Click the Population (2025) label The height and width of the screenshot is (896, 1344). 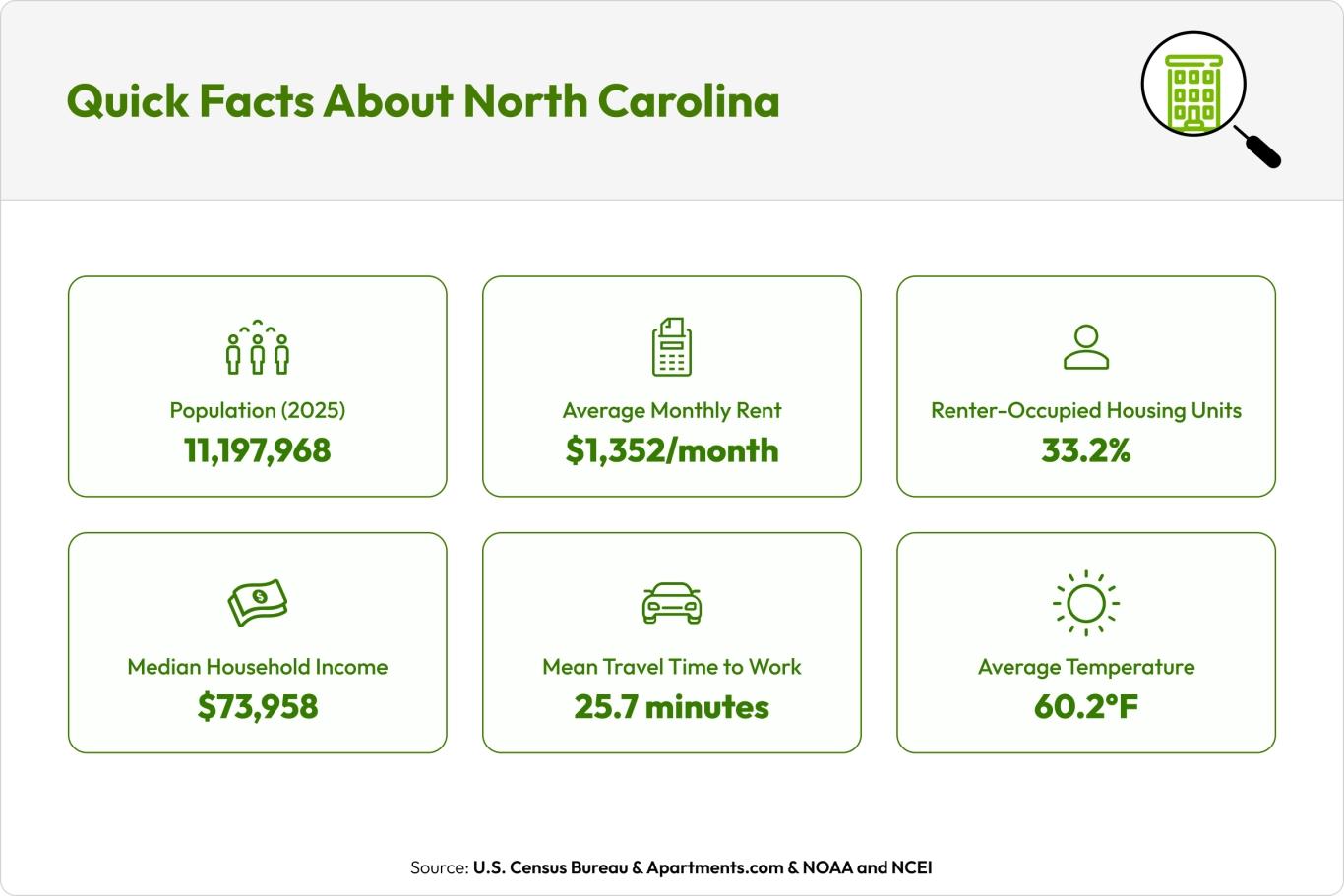coord(258,410)
